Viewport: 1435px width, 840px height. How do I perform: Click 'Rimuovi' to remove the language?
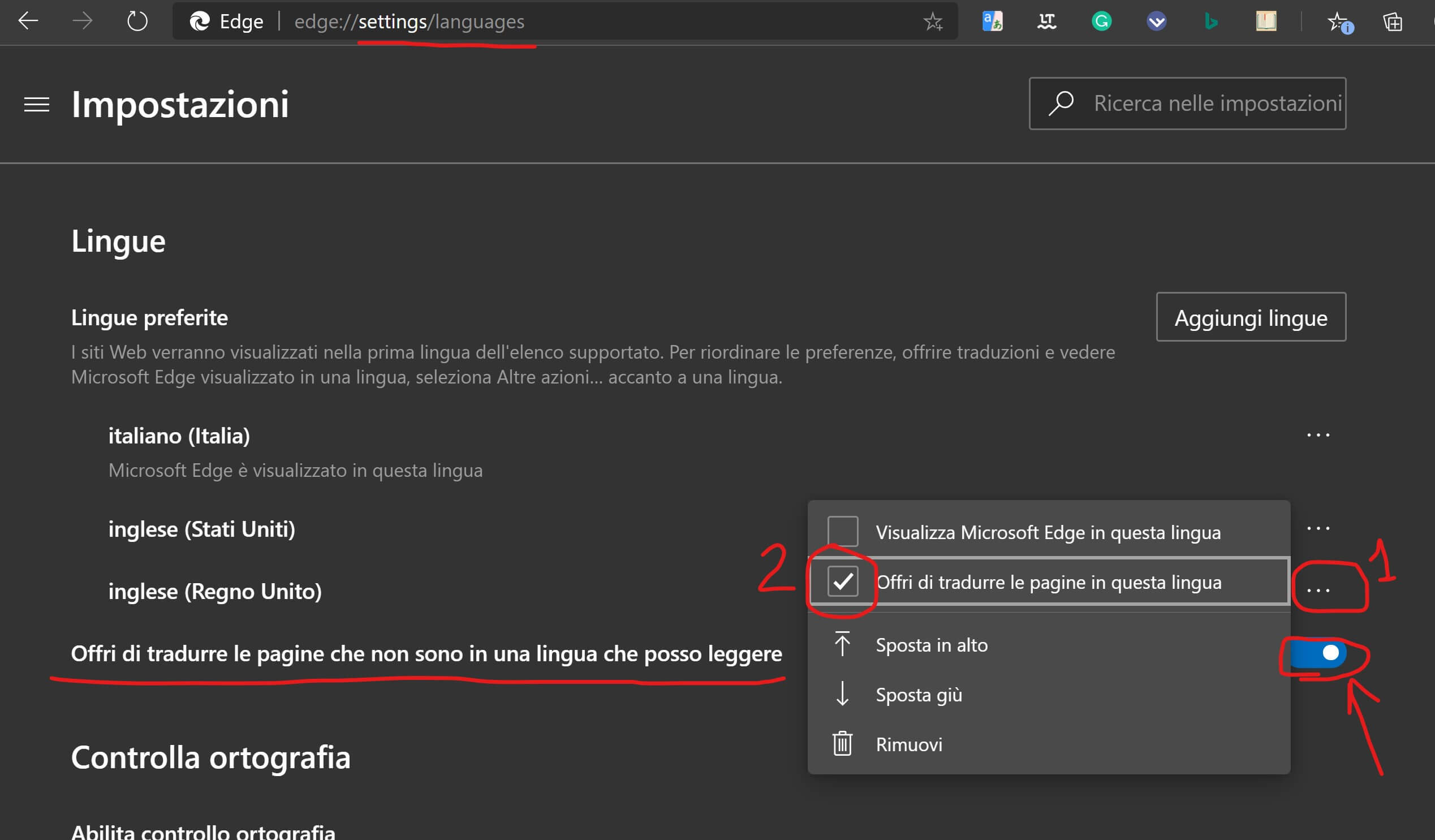[x=908, y=744]
